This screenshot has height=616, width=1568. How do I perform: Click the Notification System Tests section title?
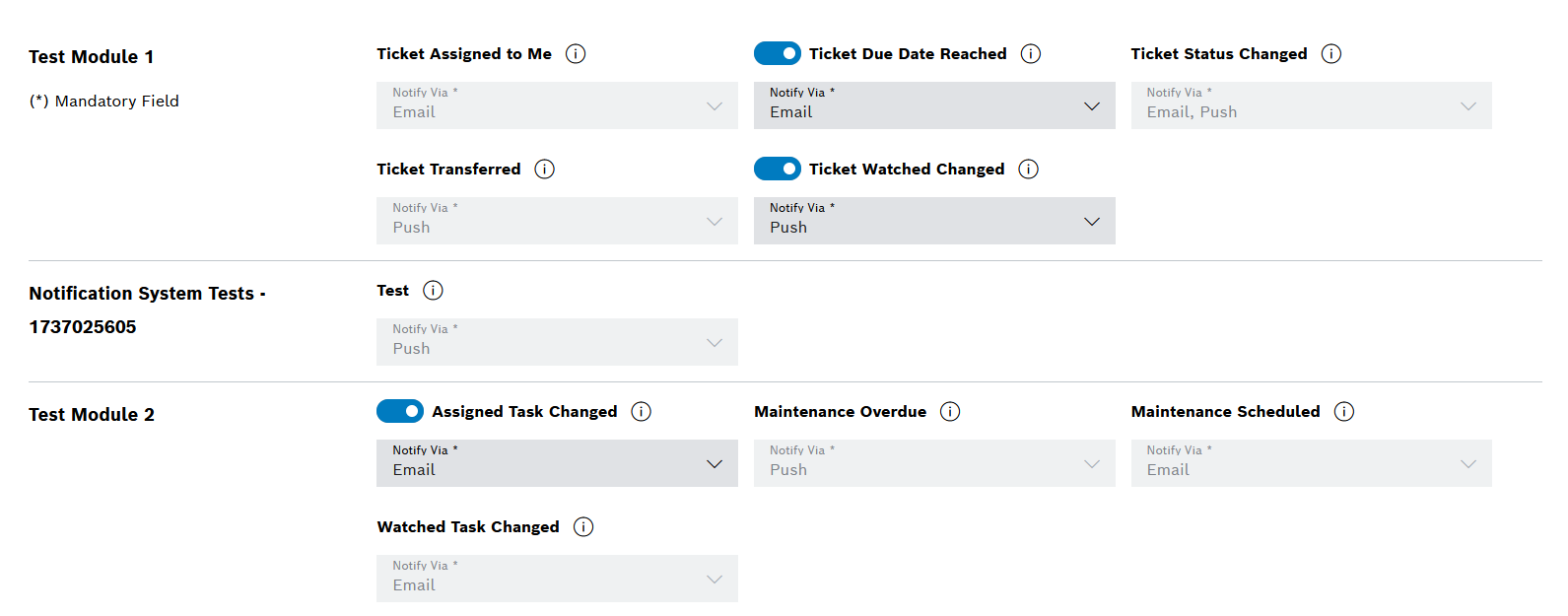click(148, 309)
